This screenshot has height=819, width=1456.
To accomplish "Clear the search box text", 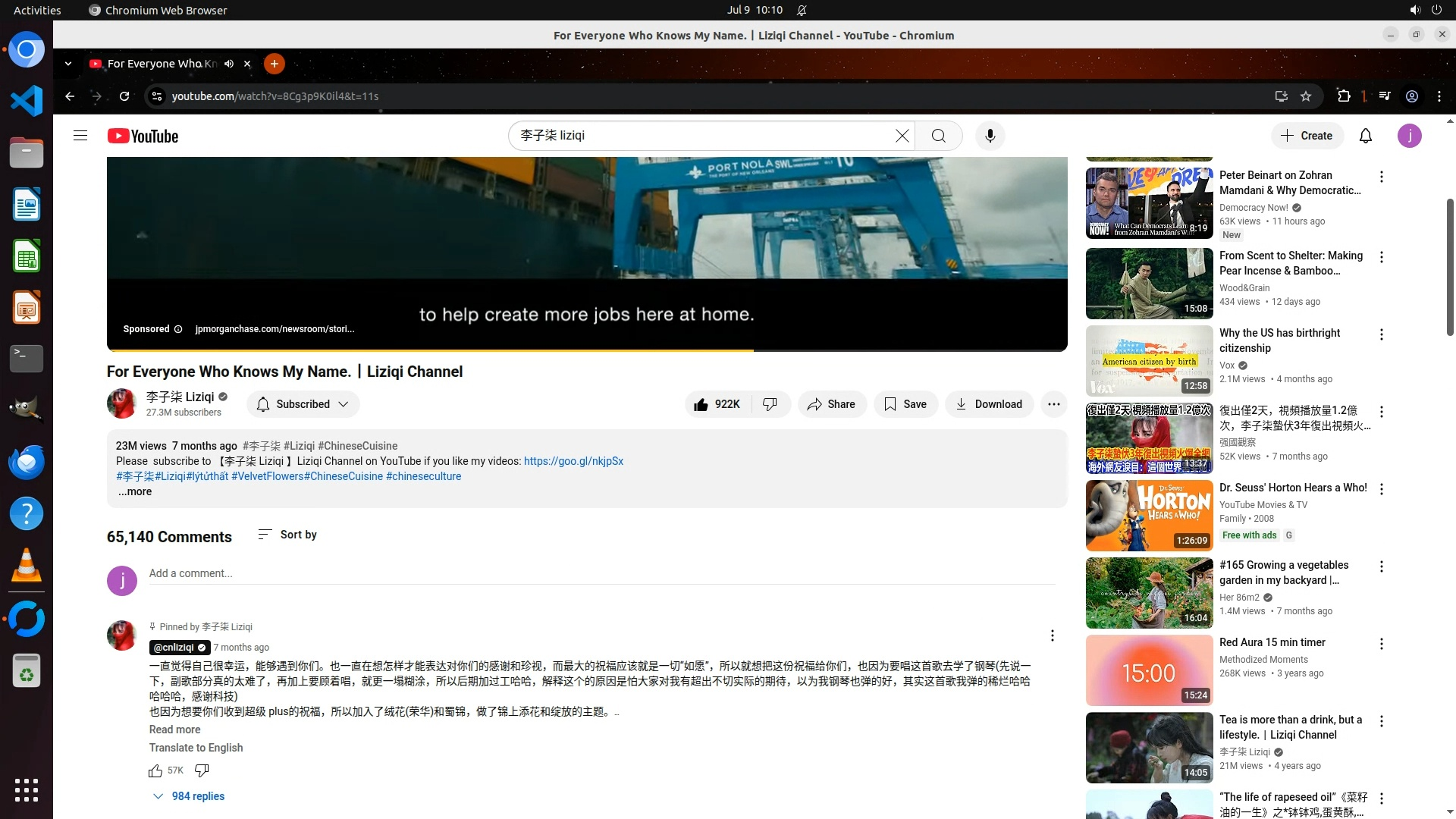I will click(x=902, y=136).
